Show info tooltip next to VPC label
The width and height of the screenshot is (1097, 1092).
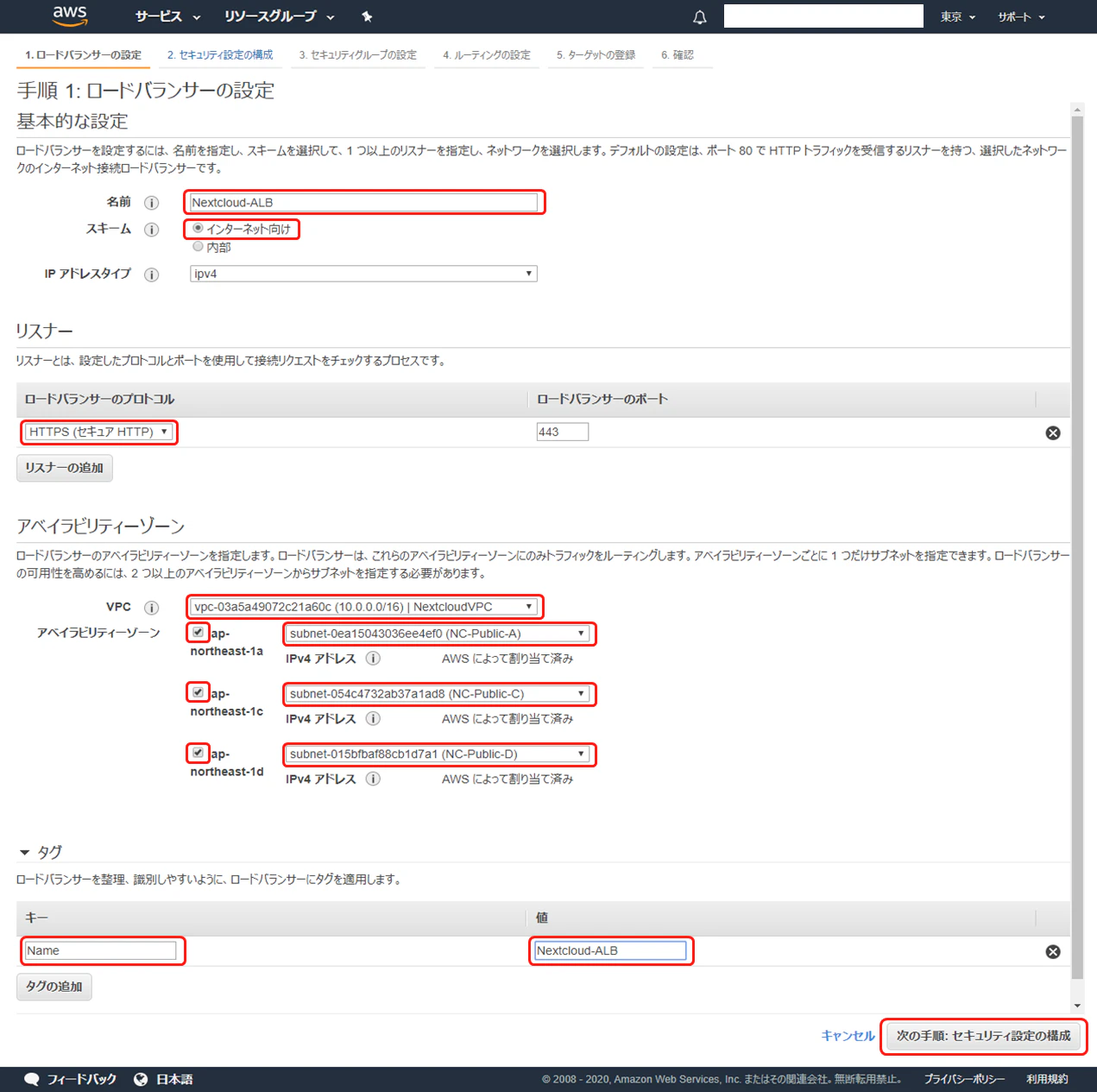[x=151, y=608]
